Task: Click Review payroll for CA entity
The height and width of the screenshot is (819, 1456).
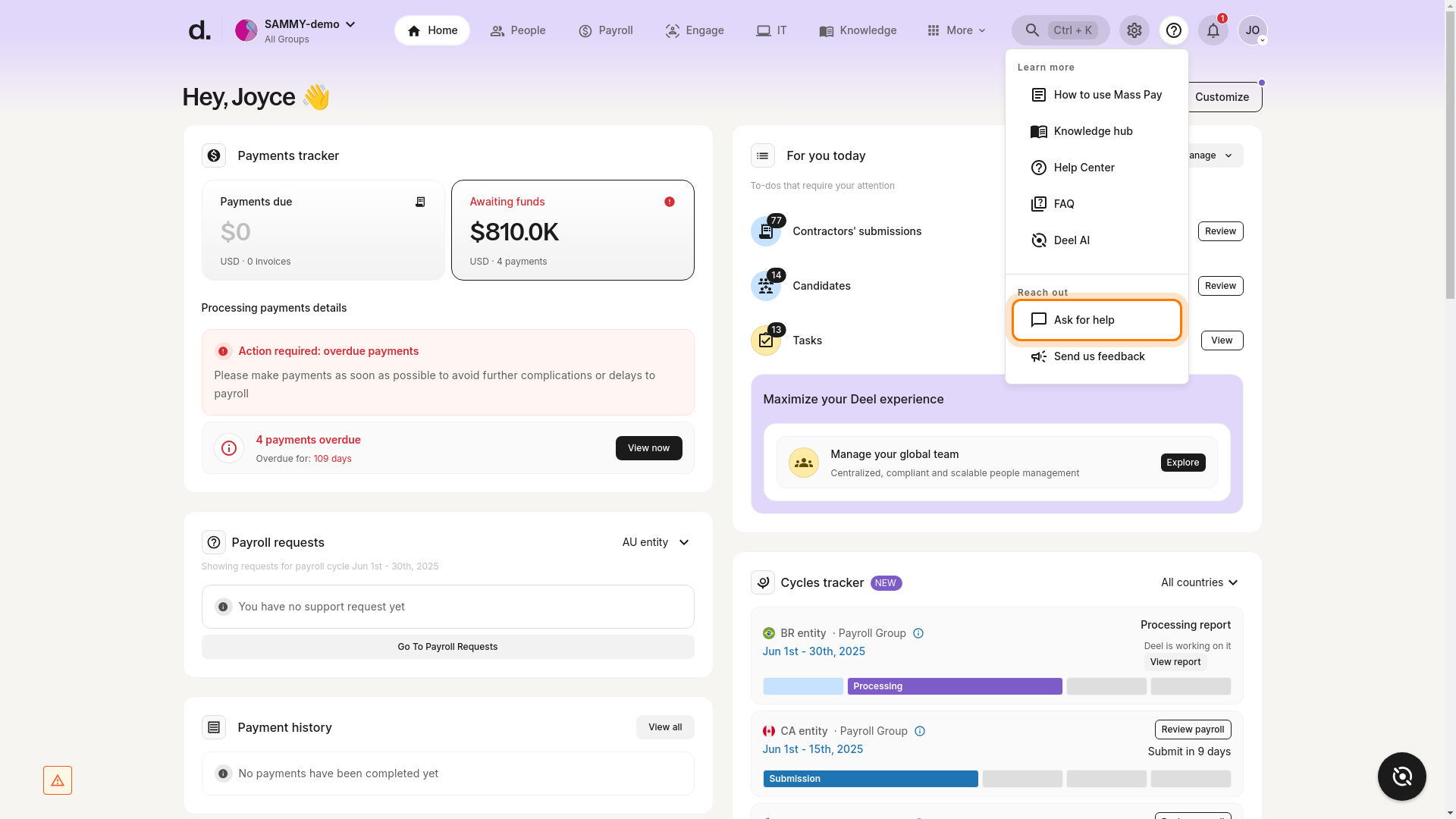Action: point(1193,730)
